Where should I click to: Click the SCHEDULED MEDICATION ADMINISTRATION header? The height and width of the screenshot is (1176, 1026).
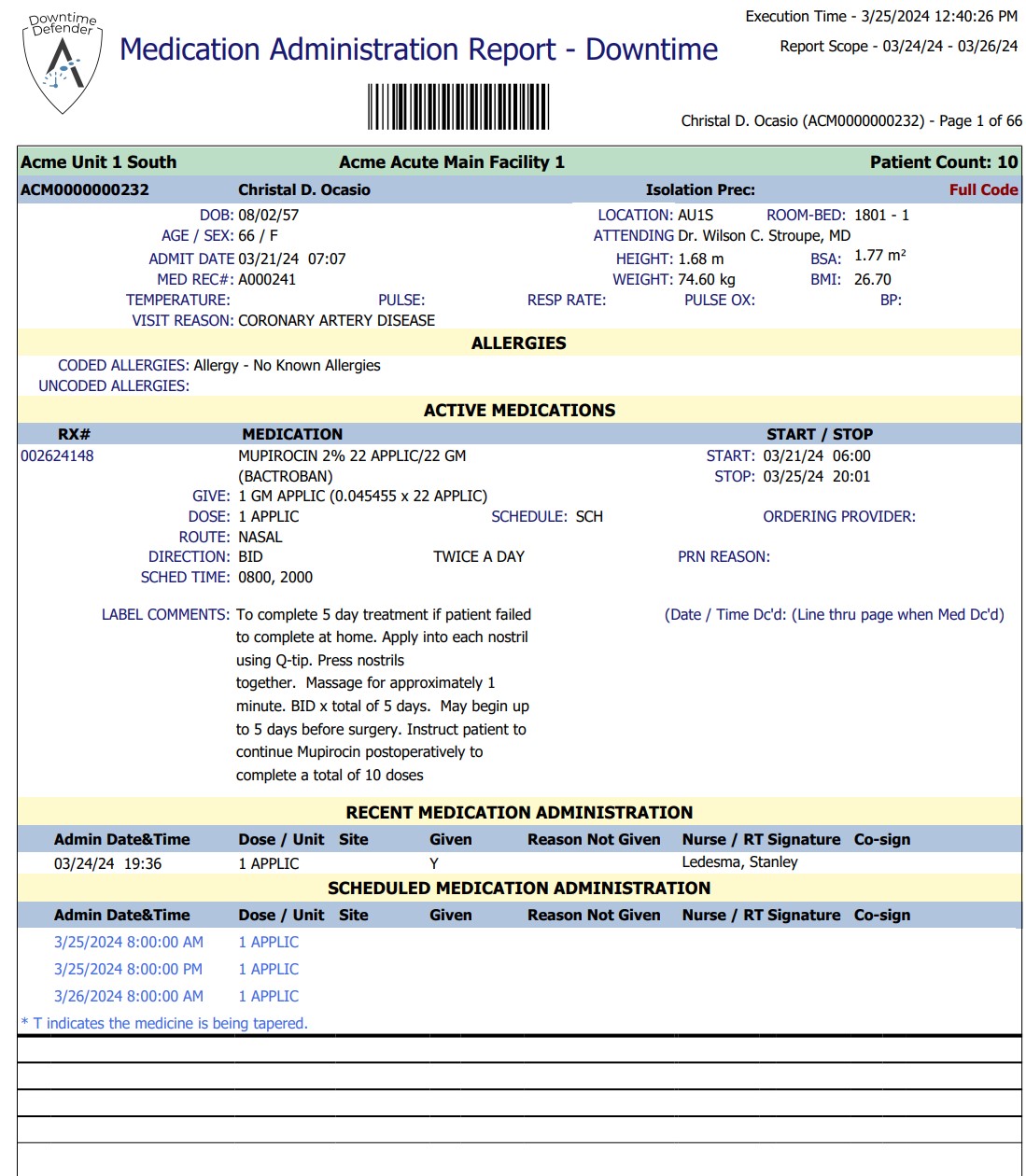(519, 889)
